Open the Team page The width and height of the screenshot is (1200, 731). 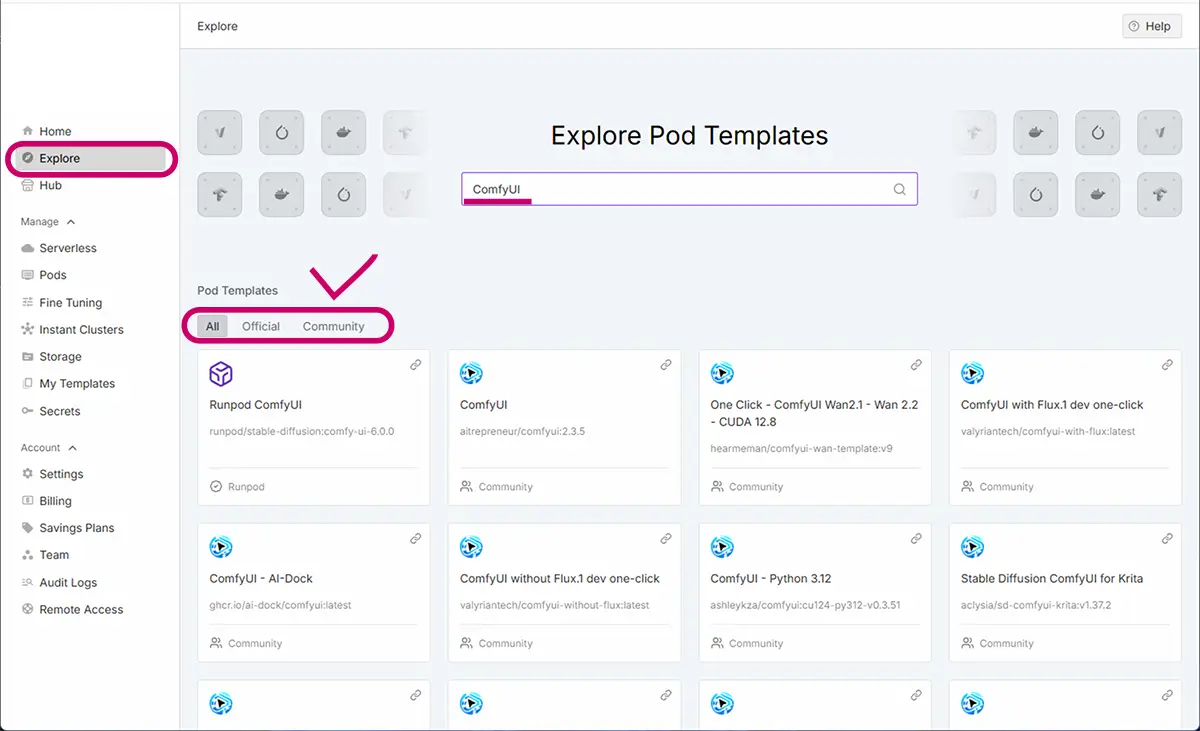coord(45,555)
